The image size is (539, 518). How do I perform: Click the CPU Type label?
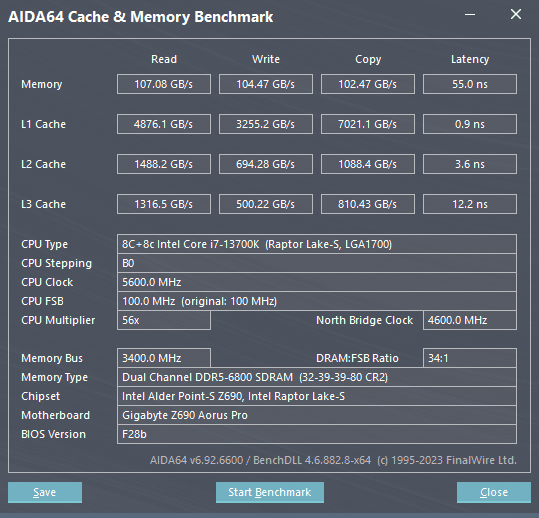pyautogui.click(x=44, y=244)
